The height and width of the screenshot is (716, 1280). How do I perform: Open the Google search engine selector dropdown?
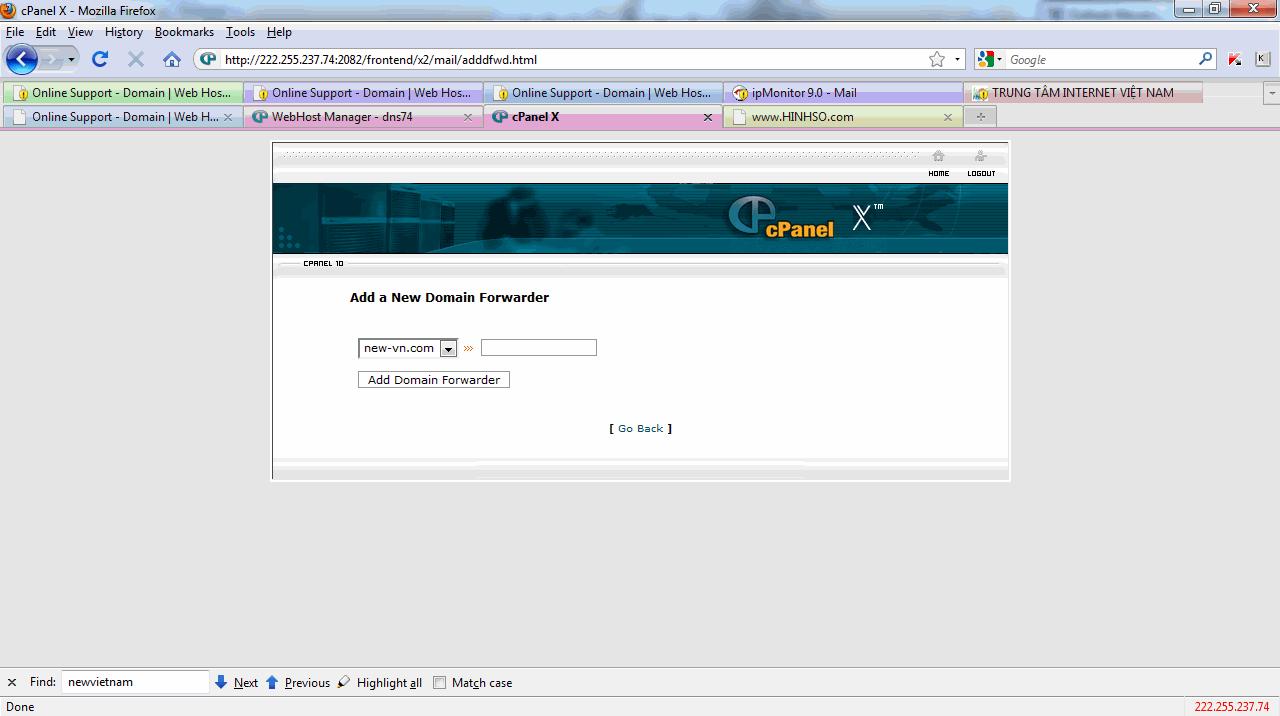click(x=990, y=59)
